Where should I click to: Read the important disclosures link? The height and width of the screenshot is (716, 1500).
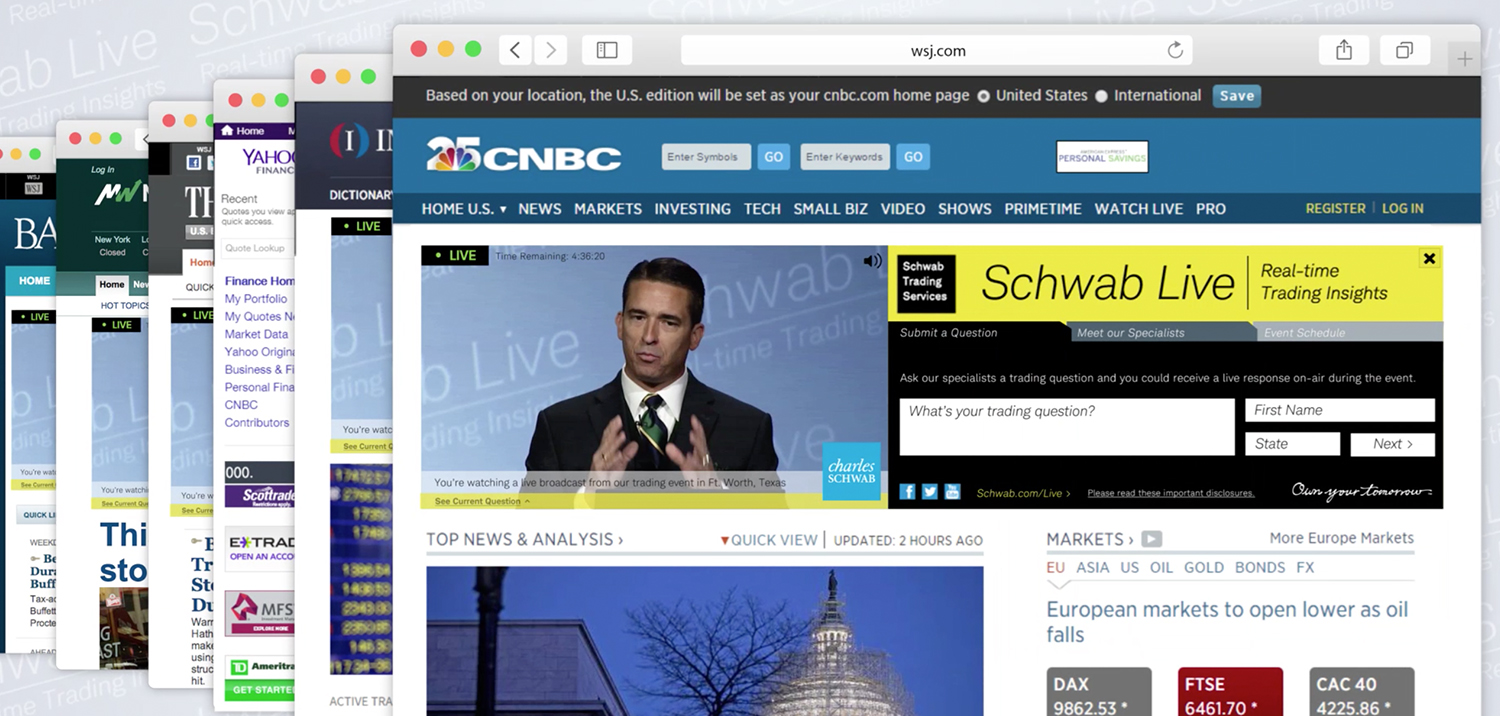tap(1171, 493)
